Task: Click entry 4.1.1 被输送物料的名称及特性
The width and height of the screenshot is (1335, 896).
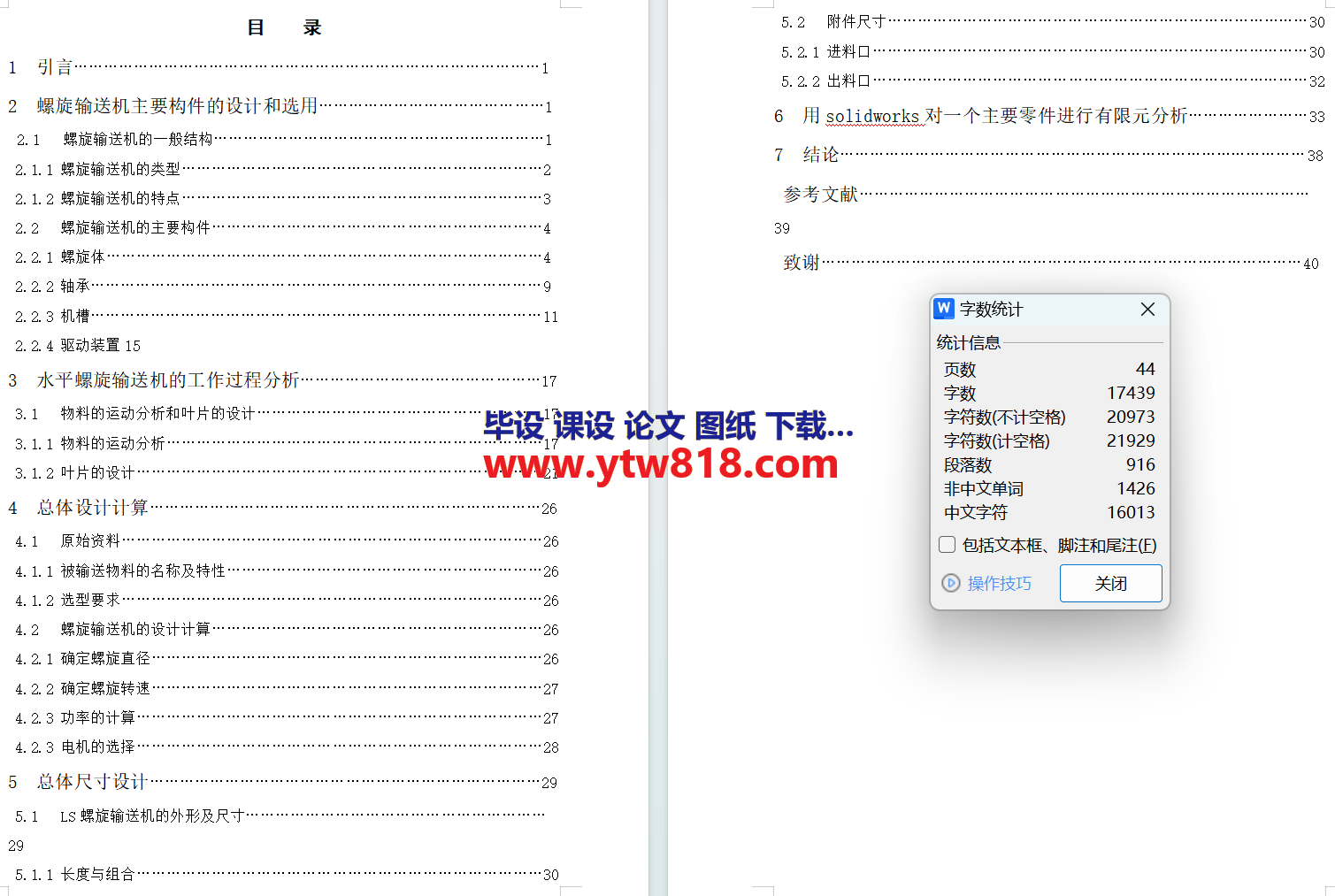Action: coord(287,571)
